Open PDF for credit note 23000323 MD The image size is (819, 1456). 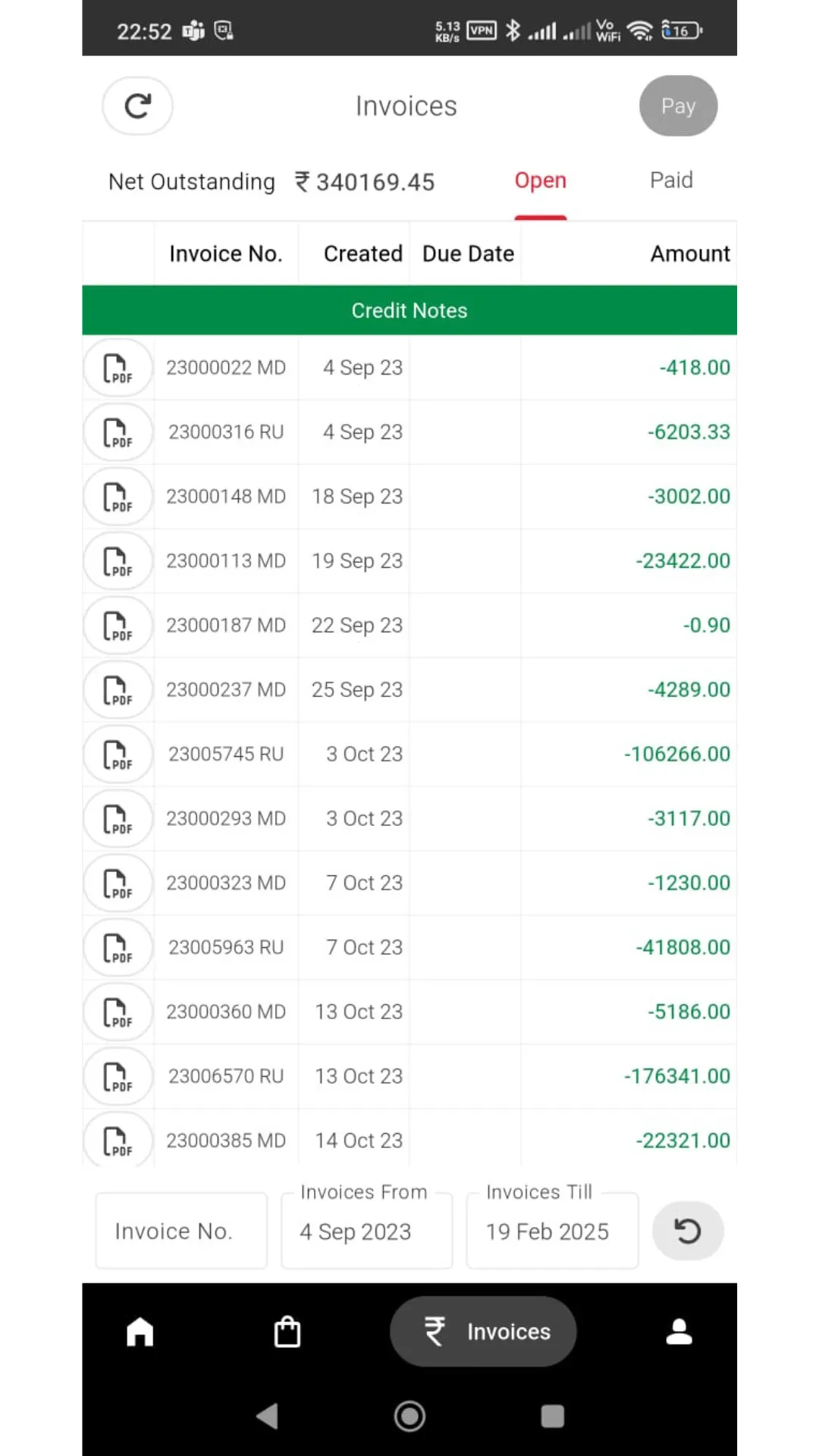click(118, 883)
